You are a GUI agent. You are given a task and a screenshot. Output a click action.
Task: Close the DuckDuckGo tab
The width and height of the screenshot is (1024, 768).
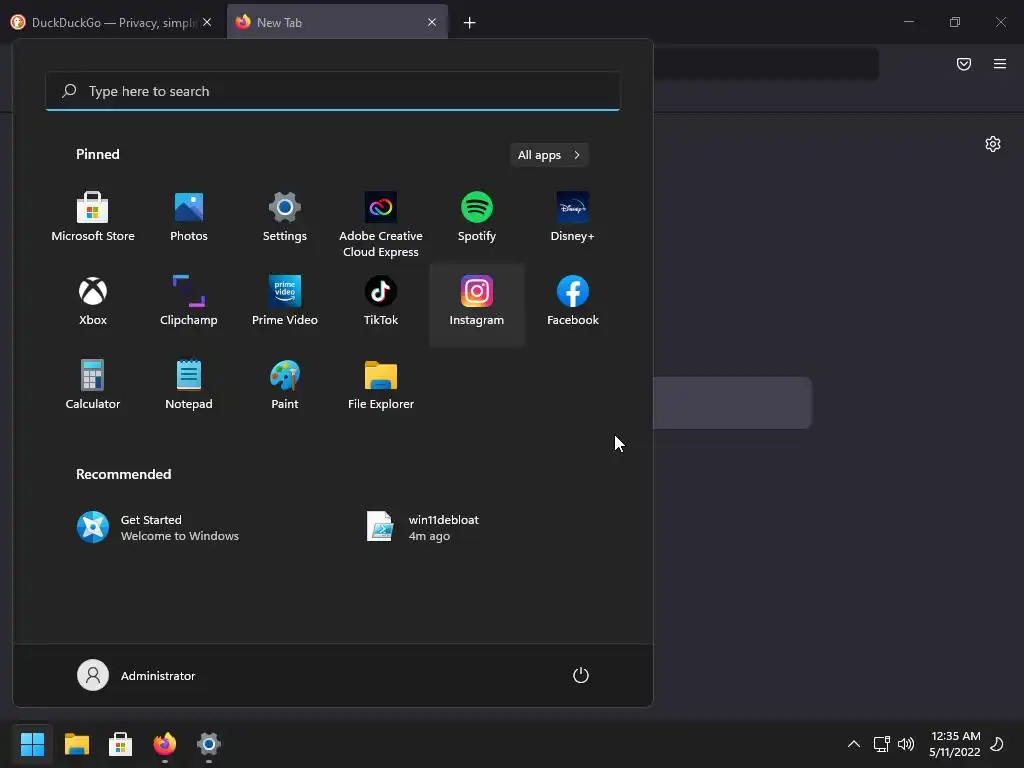(207, 22)
